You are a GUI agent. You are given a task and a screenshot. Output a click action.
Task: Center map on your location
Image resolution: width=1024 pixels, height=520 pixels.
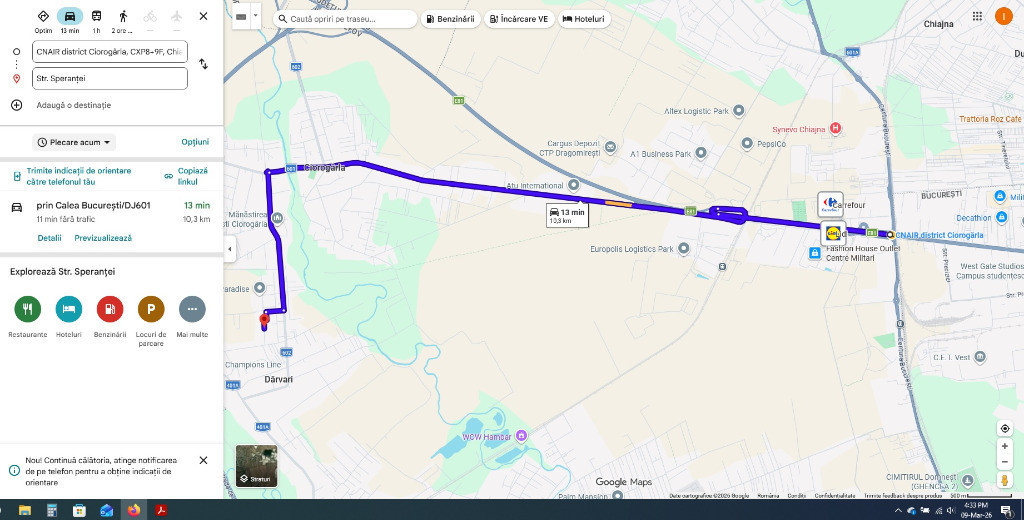click(x=1004, y=429)
